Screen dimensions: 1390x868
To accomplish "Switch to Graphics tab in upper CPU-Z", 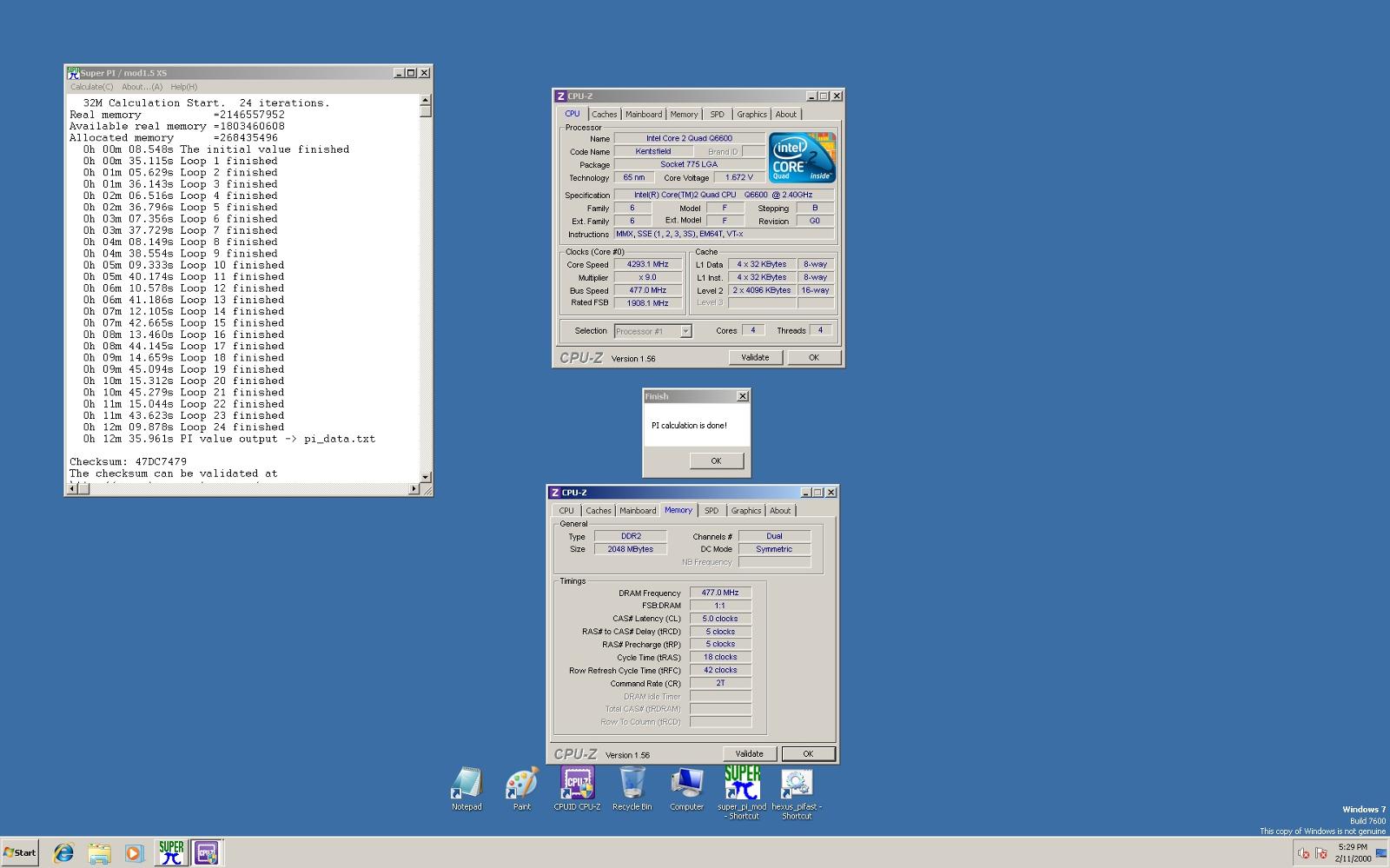I will tap(751, 115).
